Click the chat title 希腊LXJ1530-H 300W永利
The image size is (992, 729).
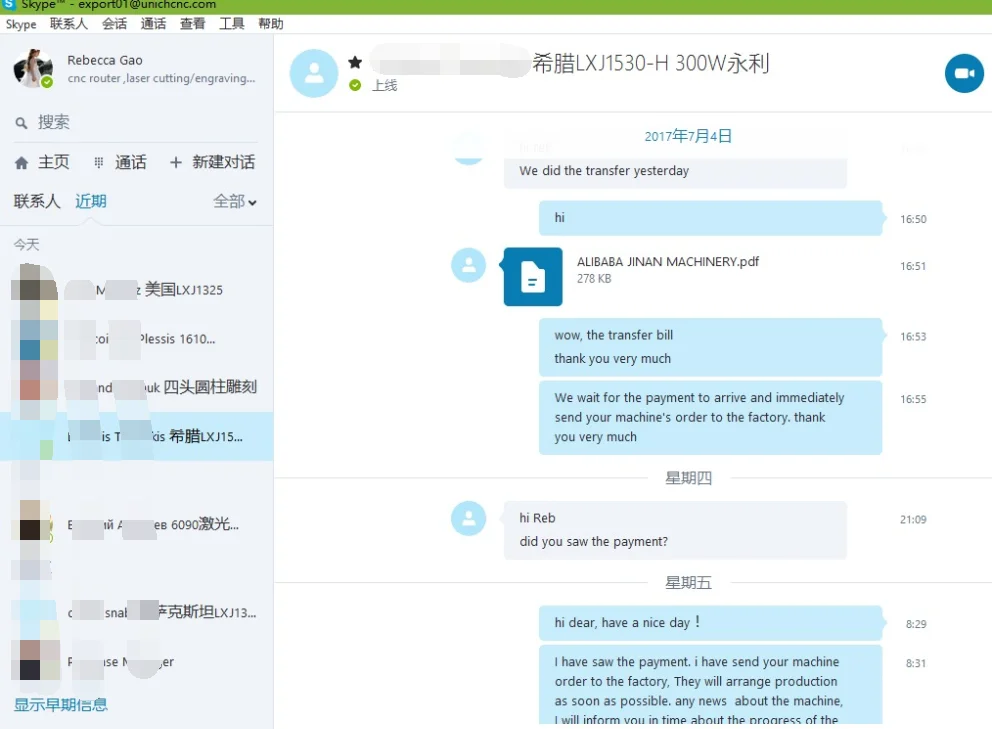click(650, 63)
